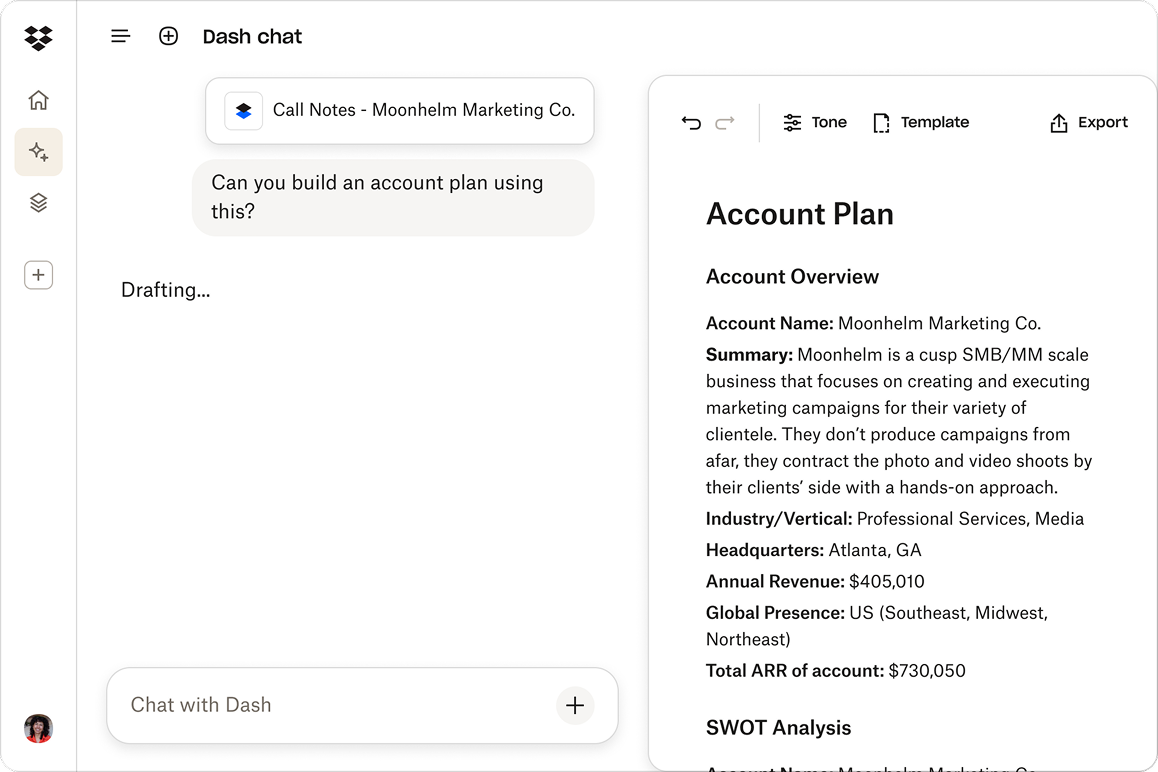Click the Summary paragraph text

(x=899, y=421)
